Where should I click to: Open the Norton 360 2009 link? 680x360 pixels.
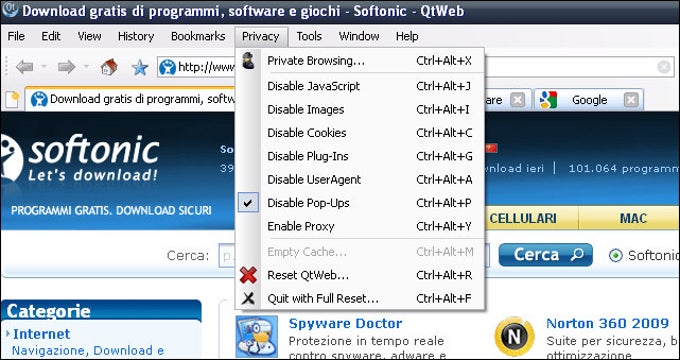tap(608, 324)
